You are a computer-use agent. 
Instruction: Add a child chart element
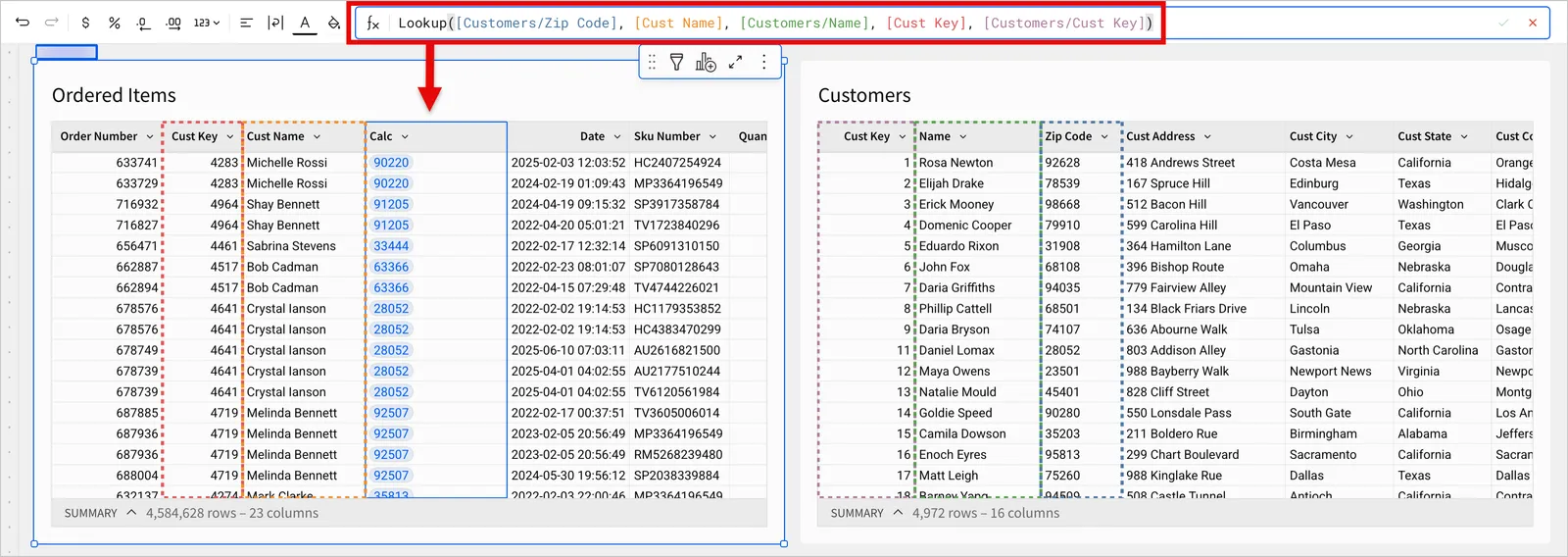(x=706, y=63)
